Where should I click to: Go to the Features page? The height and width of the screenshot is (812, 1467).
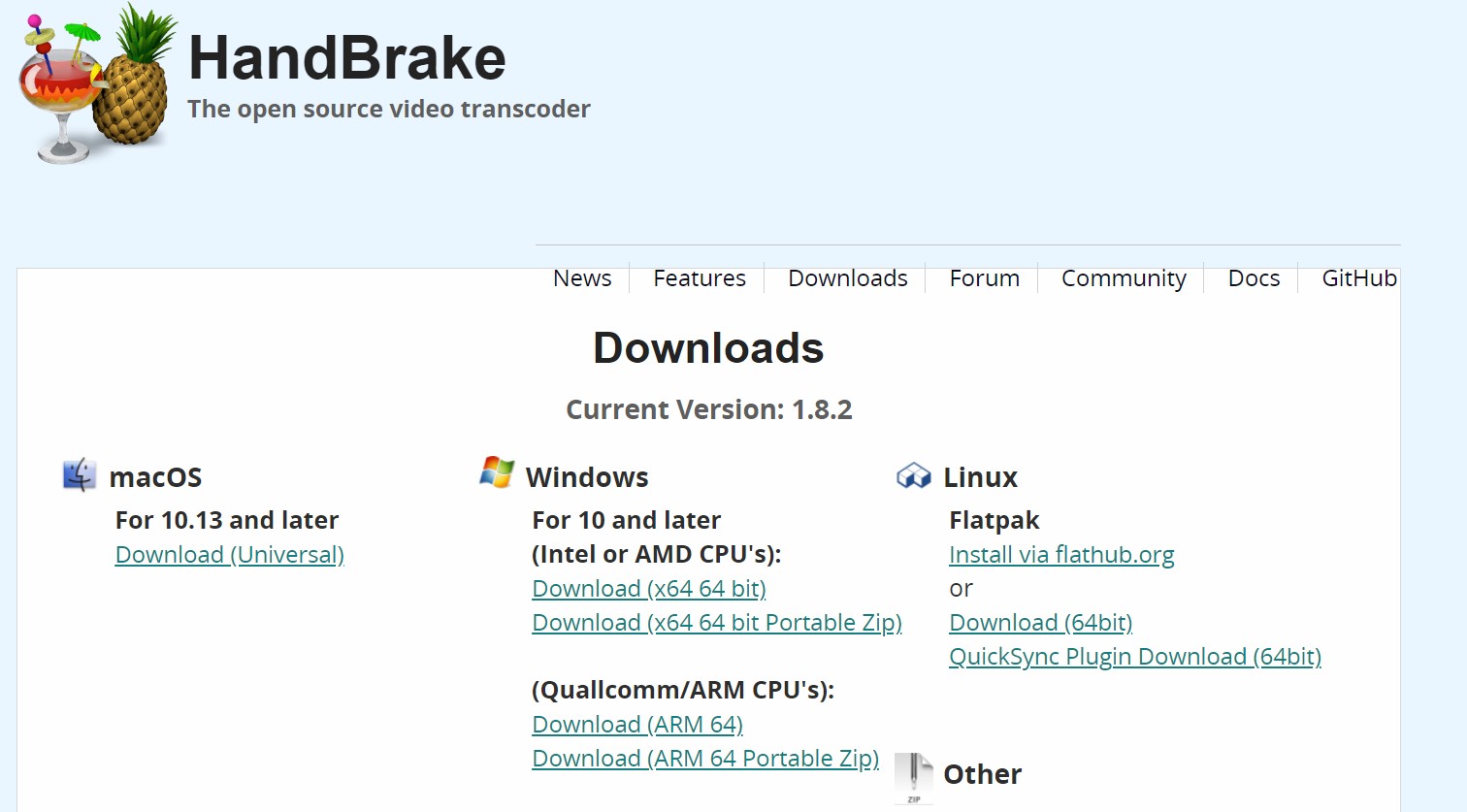coord(700,278)
